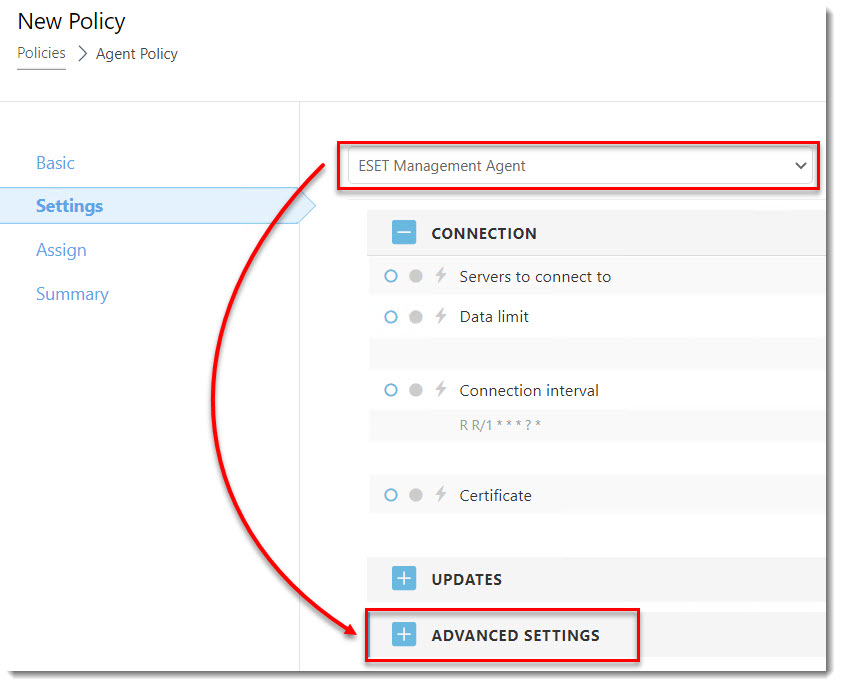Click the breadcrumb chevron separator
The height and width of the screenshot is (686, 841).
[x=82, y=54]
